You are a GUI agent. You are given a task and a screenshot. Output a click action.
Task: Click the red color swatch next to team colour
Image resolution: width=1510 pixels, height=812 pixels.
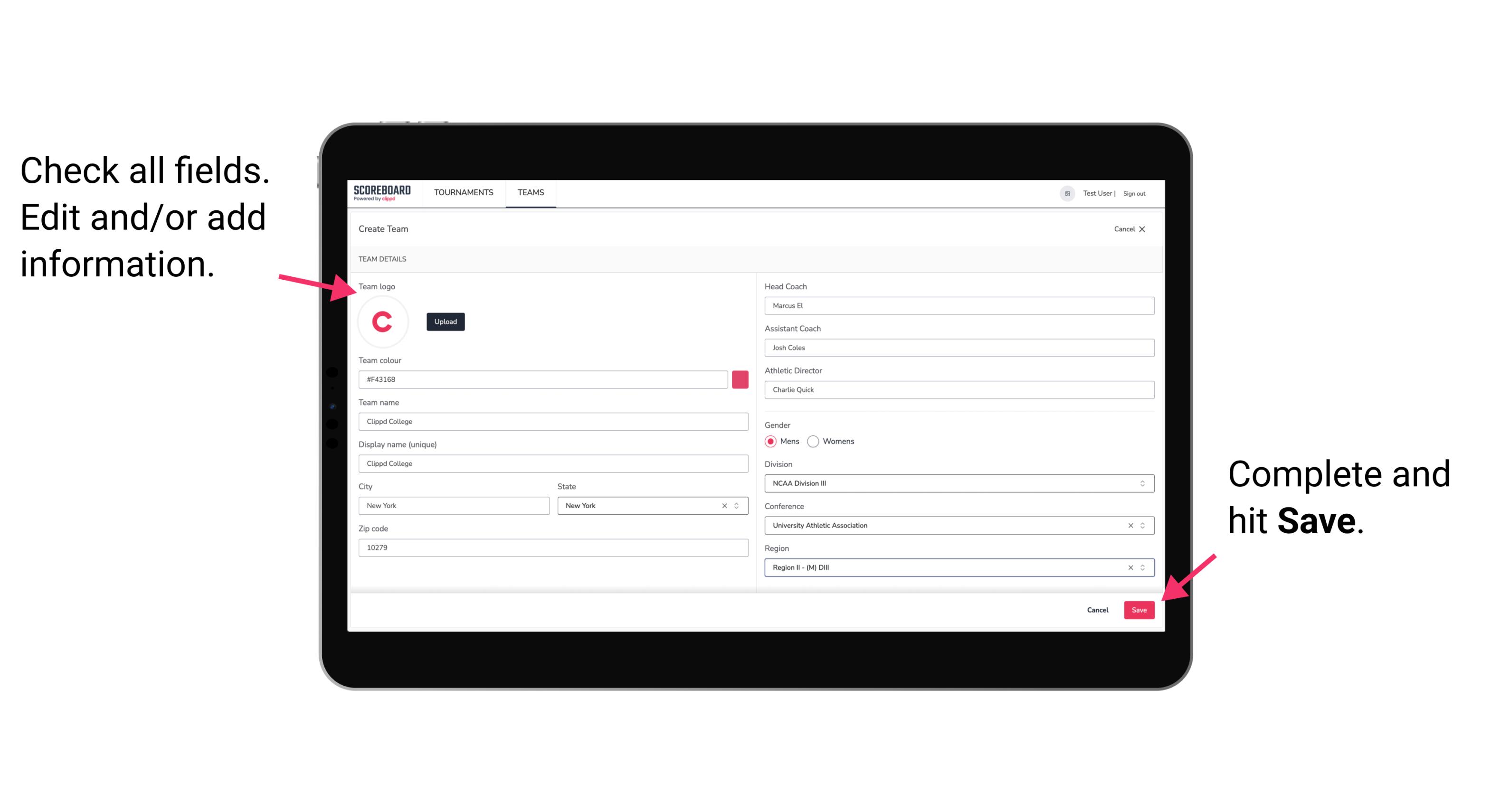(x=740, y=378)
